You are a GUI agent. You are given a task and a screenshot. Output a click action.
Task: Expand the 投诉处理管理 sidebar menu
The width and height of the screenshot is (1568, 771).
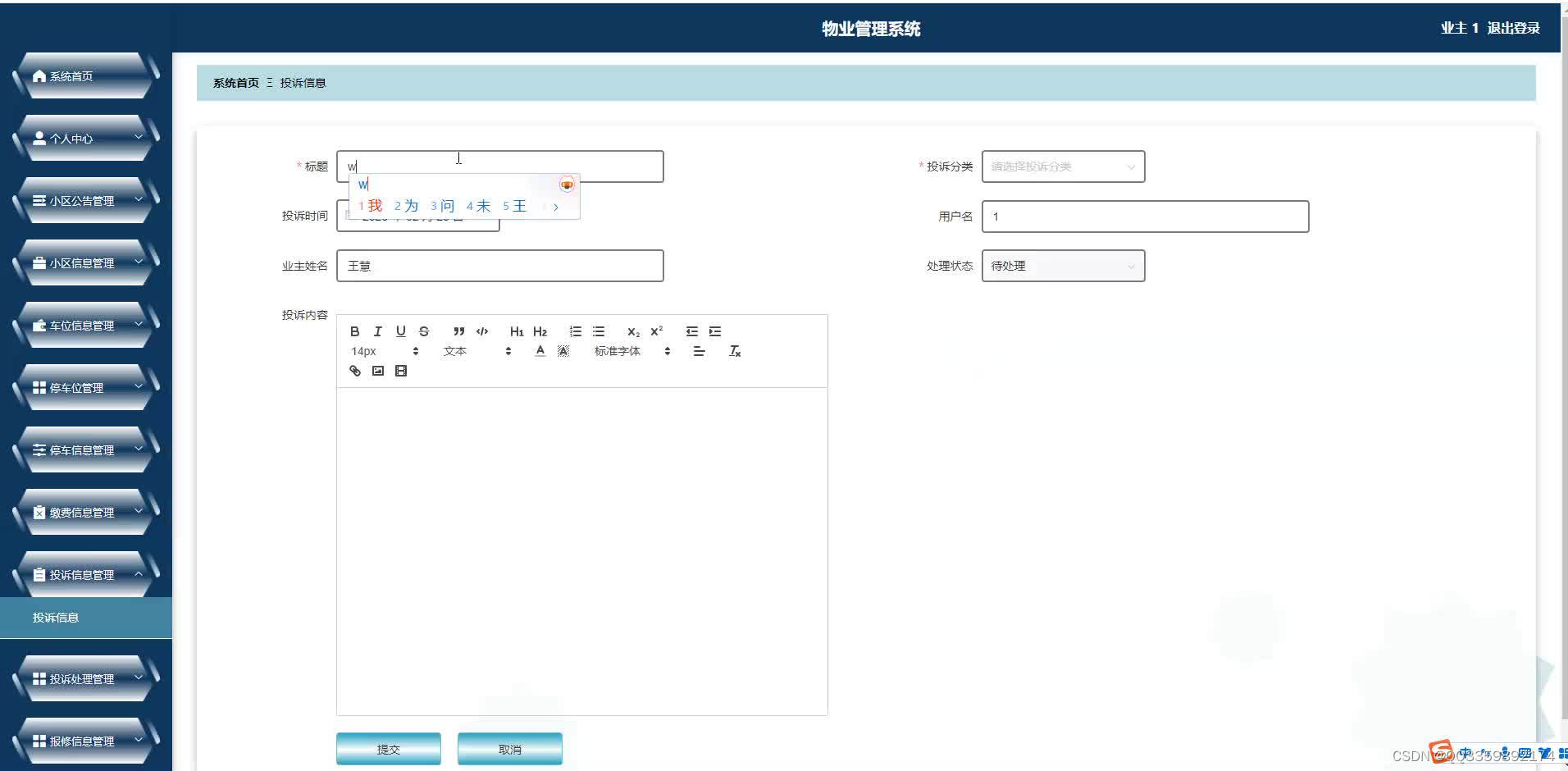point(86,678)
